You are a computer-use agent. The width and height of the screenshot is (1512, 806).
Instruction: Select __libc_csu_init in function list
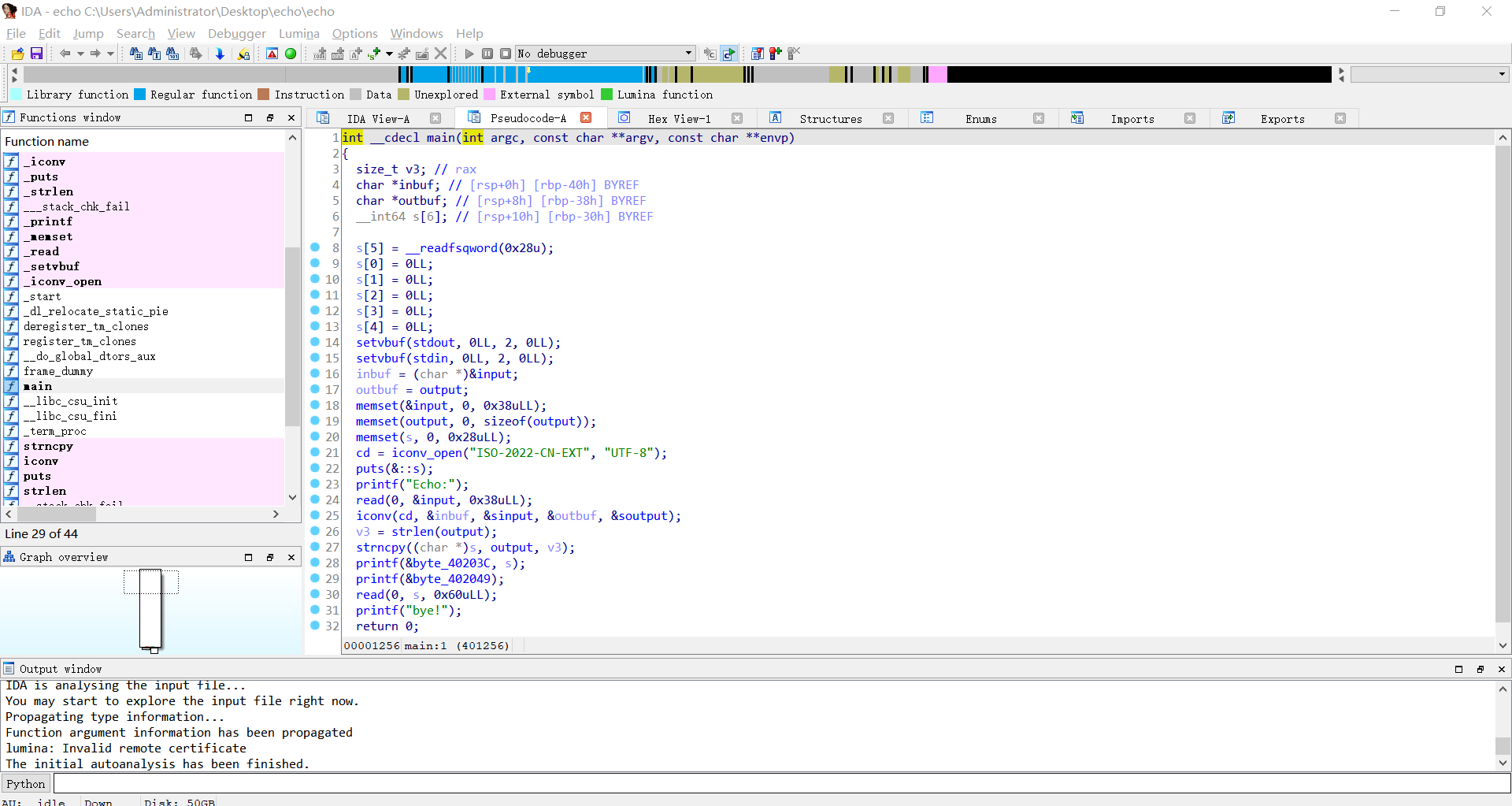pos(143,401)
